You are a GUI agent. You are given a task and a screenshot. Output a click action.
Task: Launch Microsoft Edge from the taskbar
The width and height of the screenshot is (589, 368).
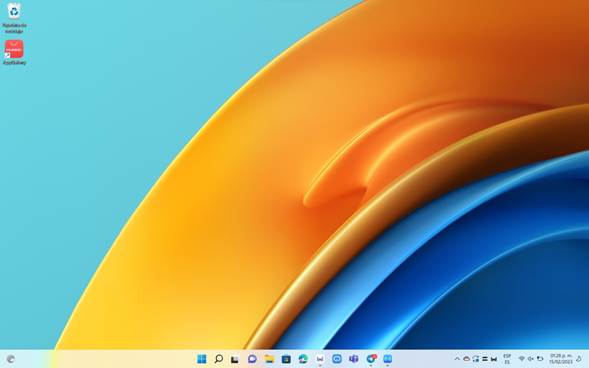(303, 359)
